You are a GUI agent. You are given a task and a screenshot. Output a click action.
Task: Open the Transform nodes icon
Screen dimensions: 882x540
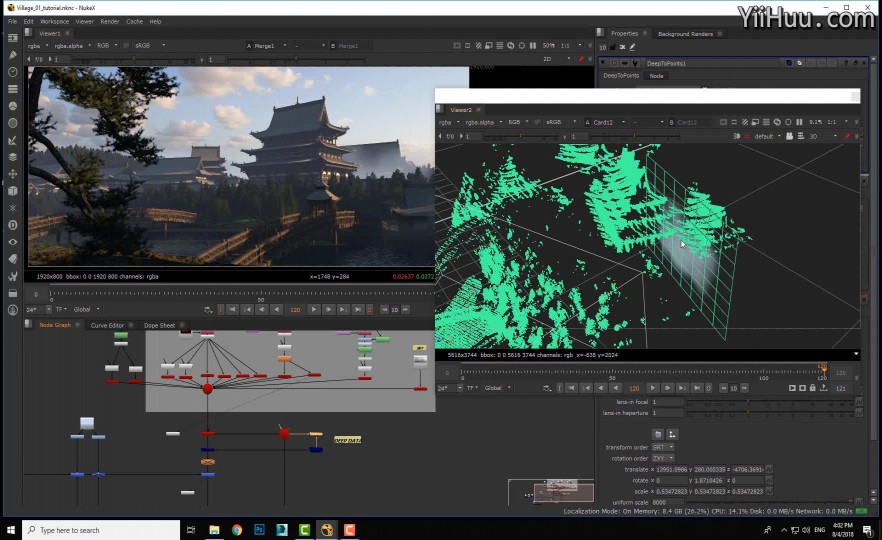(x=12, y=174)
